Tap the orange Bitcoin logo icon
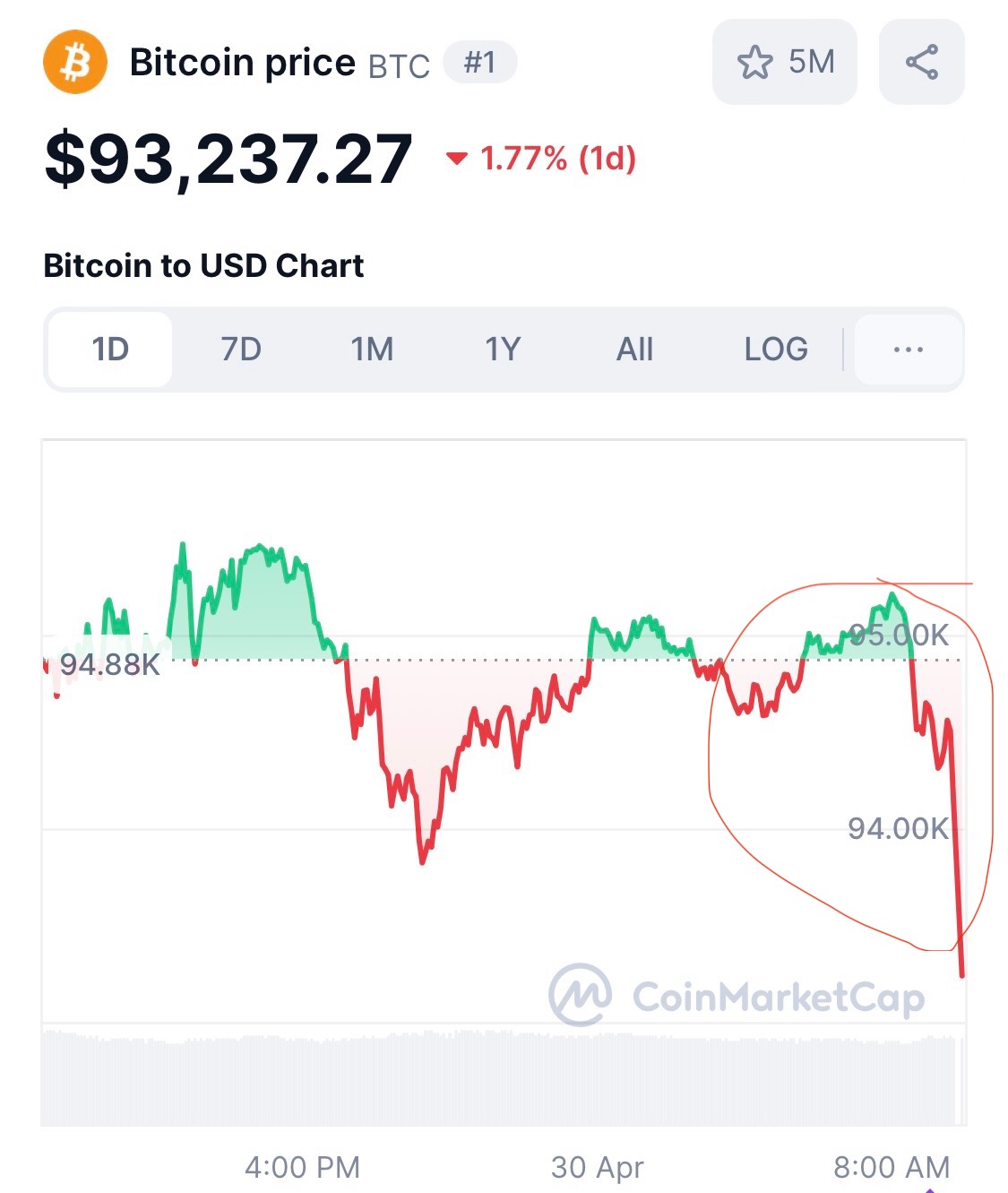Image resolution: width=1008 pixels, height=1193 pixels. point(75,63)
